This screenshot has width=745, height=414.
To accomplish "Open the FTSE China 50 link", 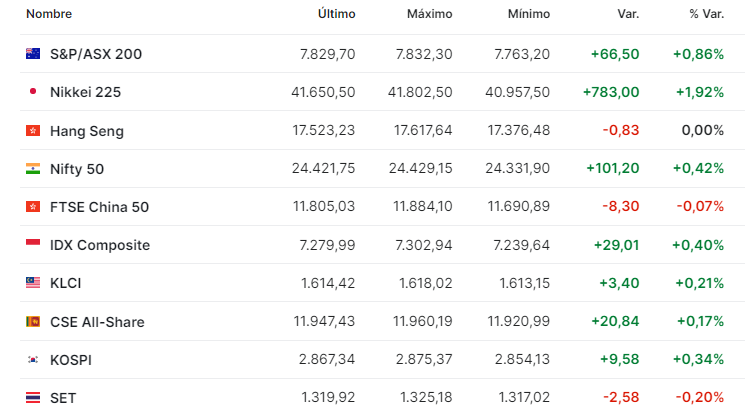I will tap(99, 207).
